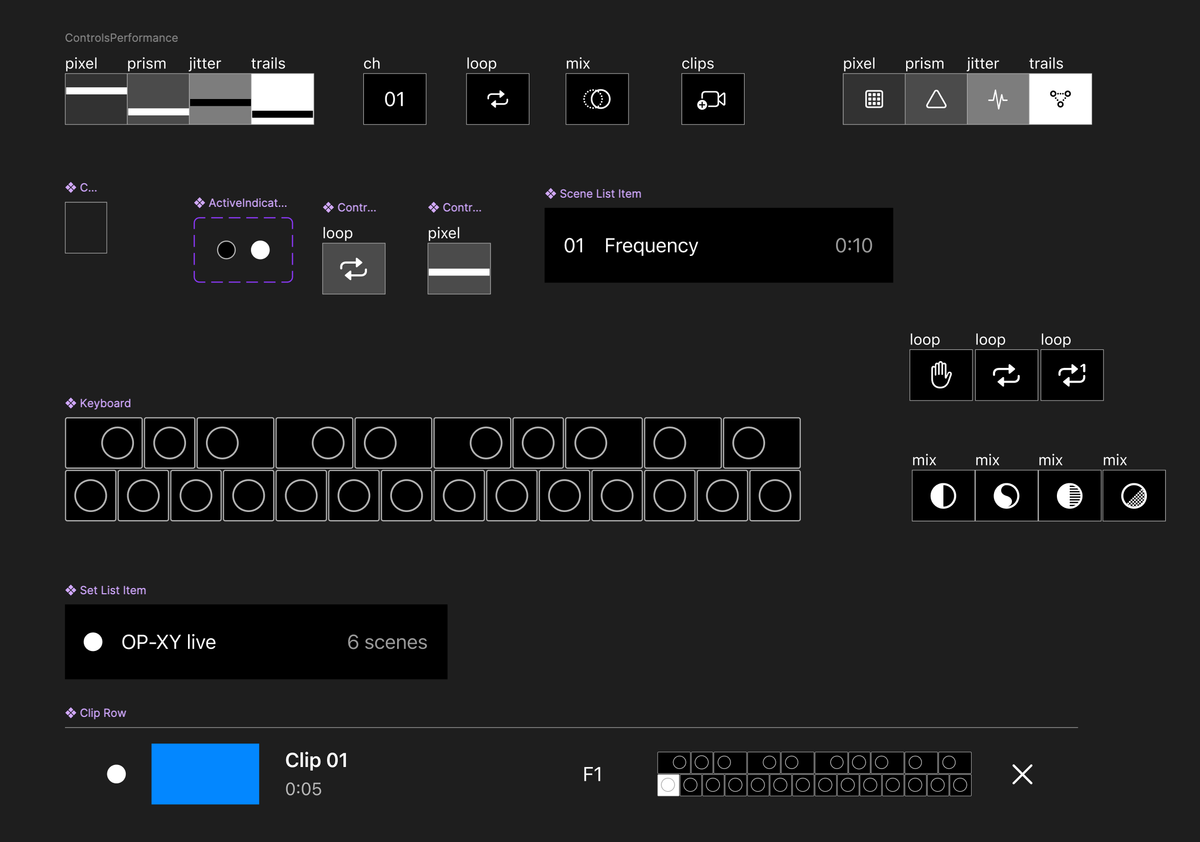Adjust the pixel slider in ControlsPerformance row
The height and width of the screenshot is (842, 1200).
96,99
